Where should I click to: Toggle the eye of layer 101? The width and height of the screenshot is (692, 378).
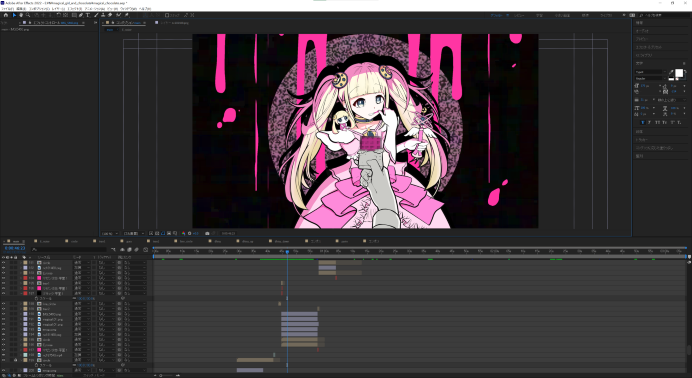(x=4, y=262)
